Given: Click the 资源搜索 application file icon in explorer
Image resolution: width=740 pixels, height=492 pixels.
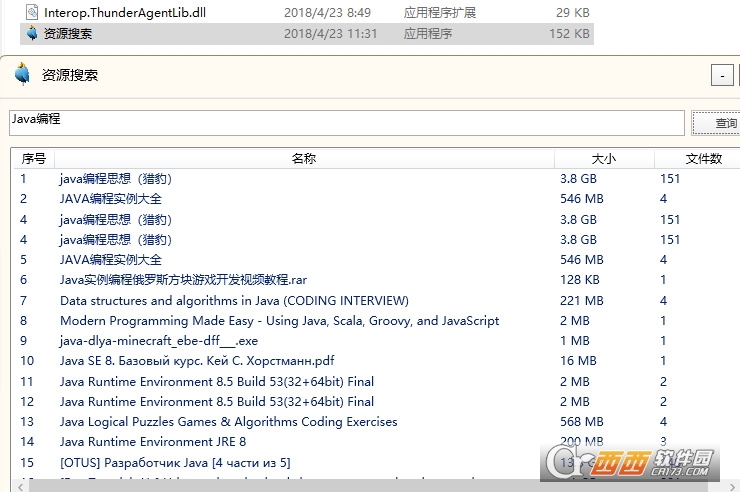Looking at the screenshot, I should coord(32,33).
